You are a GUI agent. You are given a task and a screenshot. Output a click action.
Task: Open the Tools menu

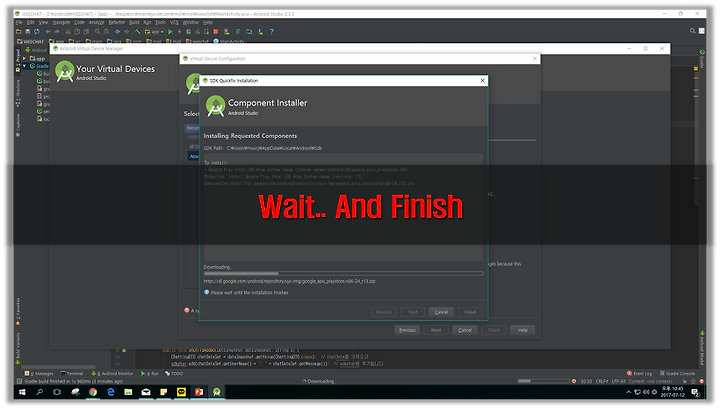[x=160, y=22]
